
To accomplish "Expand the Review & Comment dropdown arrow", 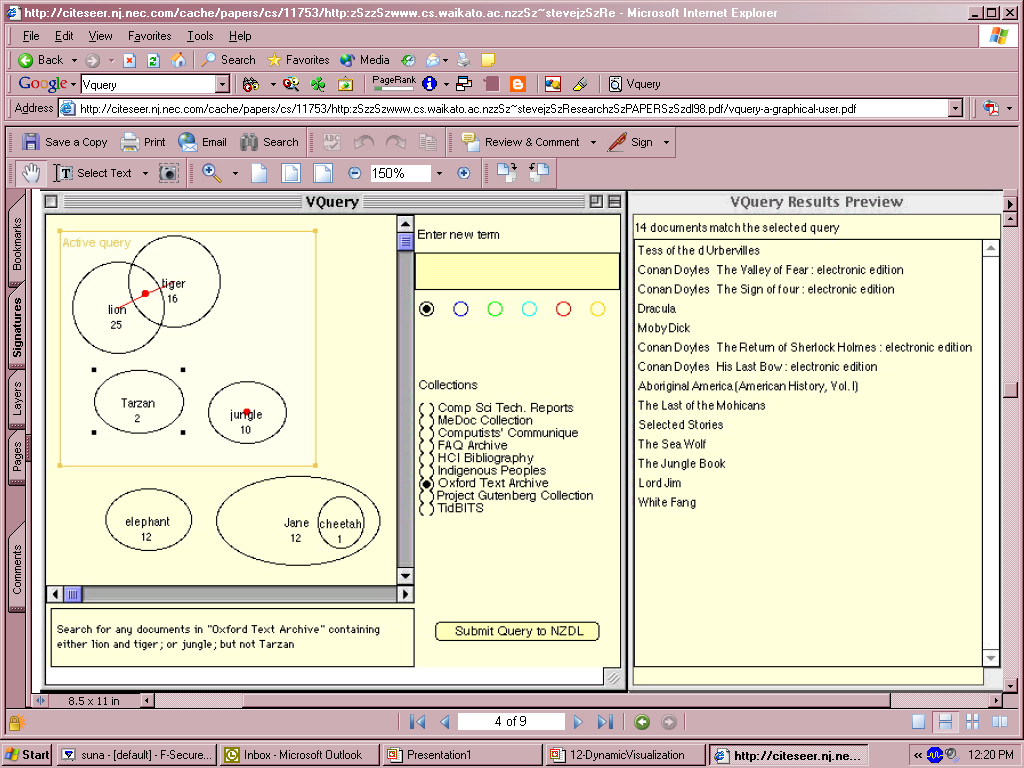I will pyautogui.click(x=593, y=142).
